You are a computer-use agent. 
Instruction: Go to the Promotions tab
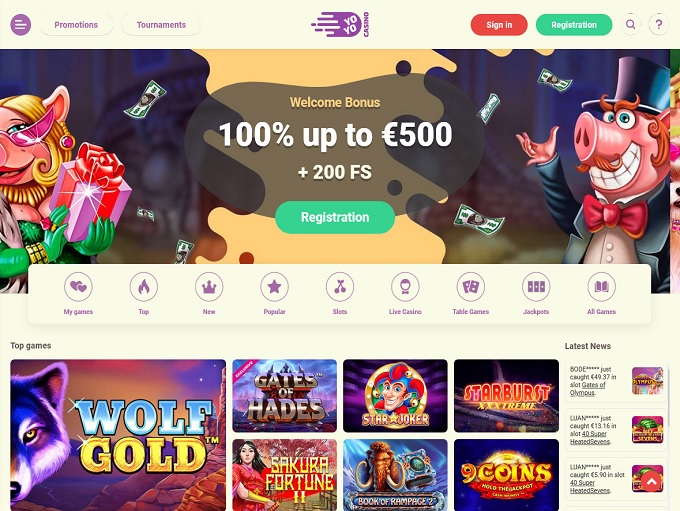(76, 25)
